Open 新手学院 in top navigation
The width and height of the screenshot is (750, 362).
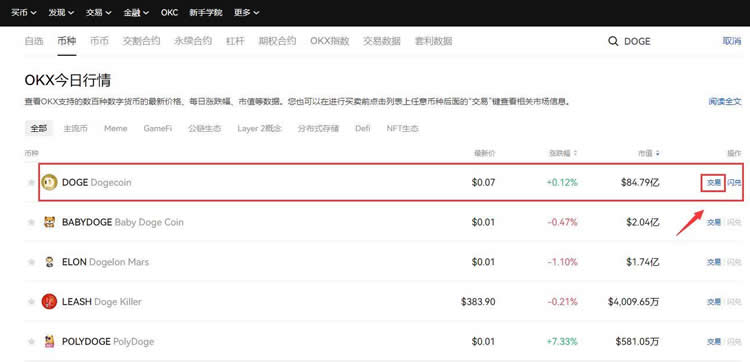206,13
